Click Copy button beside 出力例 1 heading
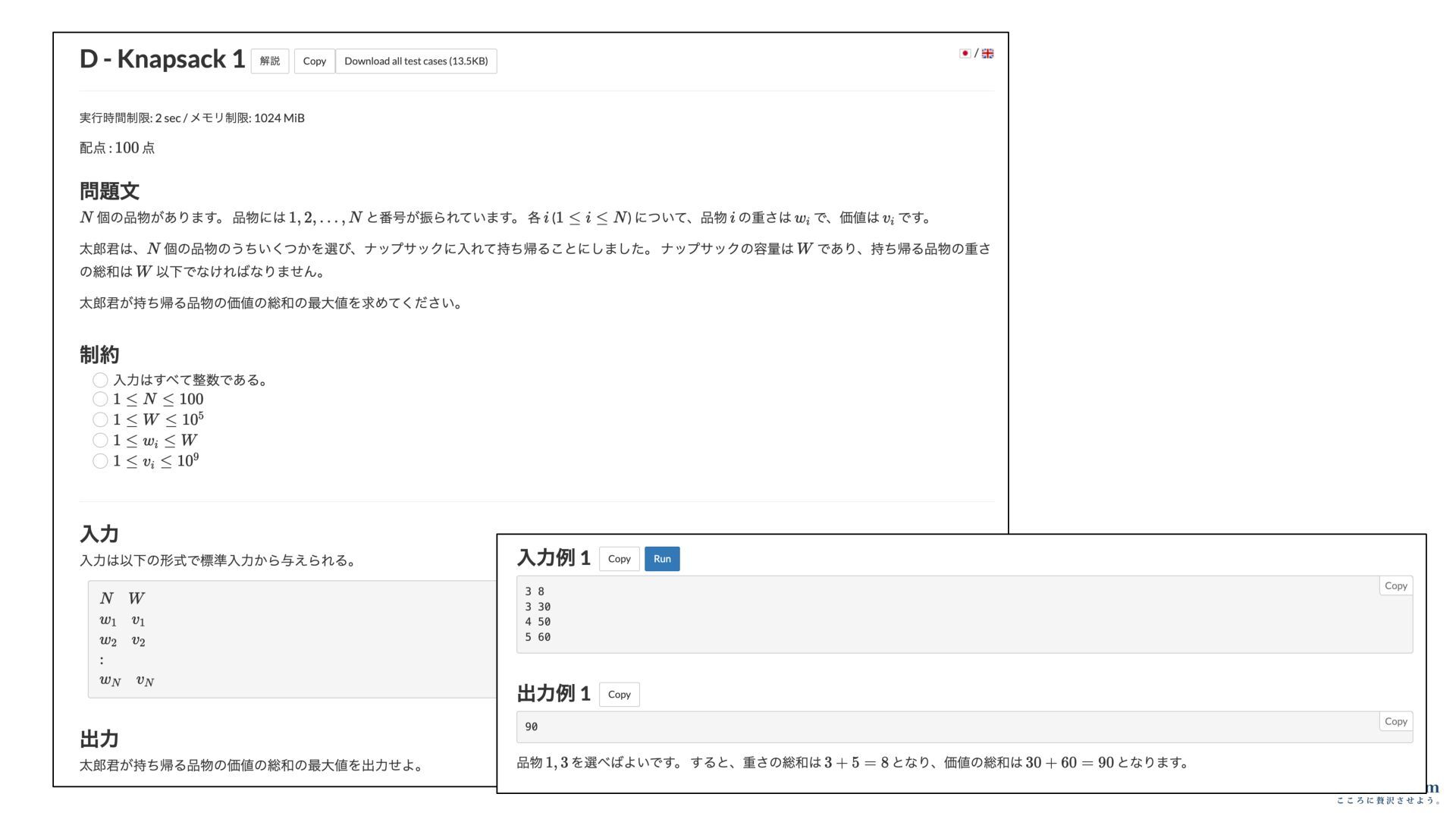1456x819 pixels. point(619,695)
